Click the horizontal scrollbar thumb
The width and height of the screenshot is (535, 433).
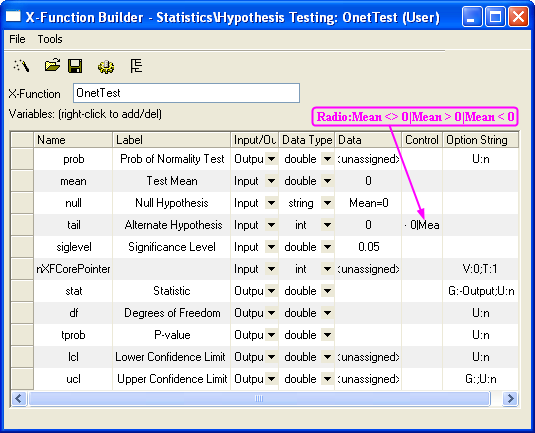[x=259, y=399]
